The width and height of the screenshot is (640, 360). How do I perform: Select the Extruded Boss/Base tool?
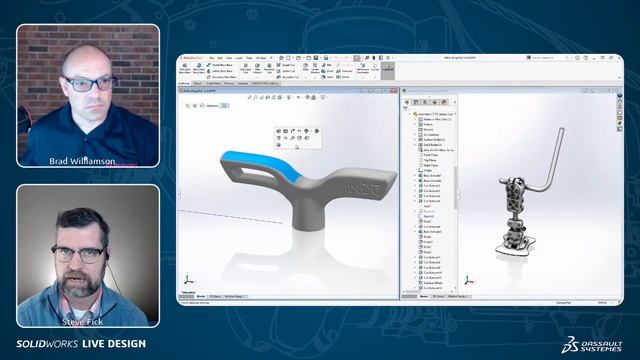[184, 68]
